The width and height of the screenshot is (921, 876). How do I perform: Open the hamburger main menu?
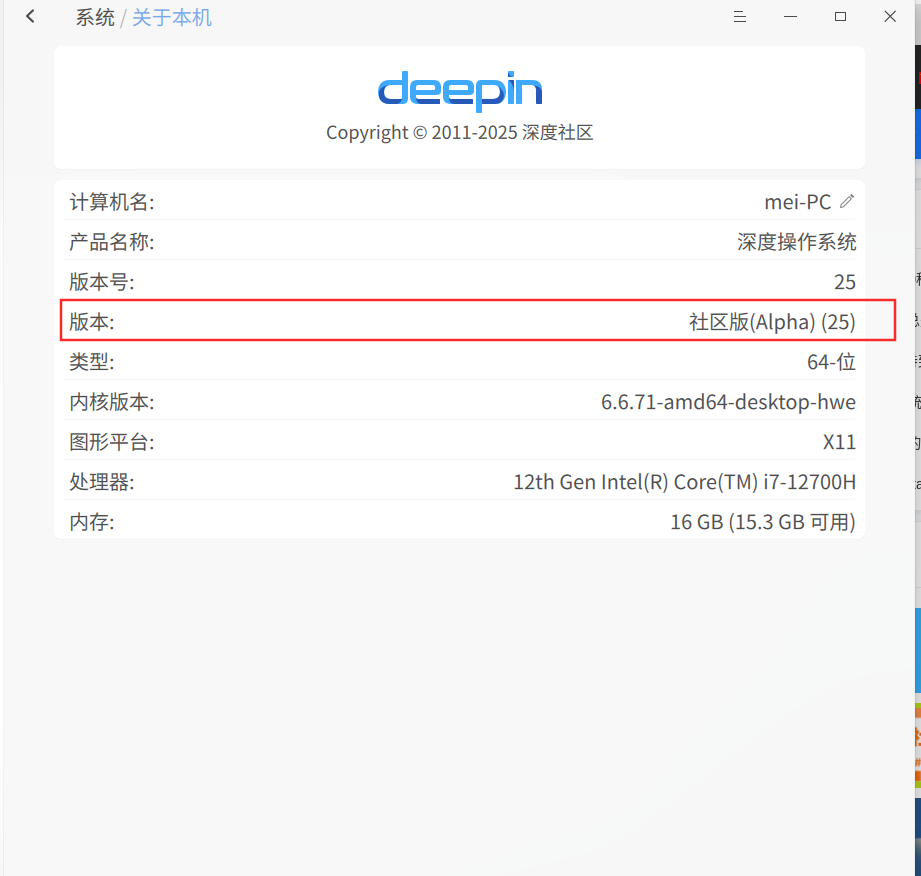click(740, 17)
